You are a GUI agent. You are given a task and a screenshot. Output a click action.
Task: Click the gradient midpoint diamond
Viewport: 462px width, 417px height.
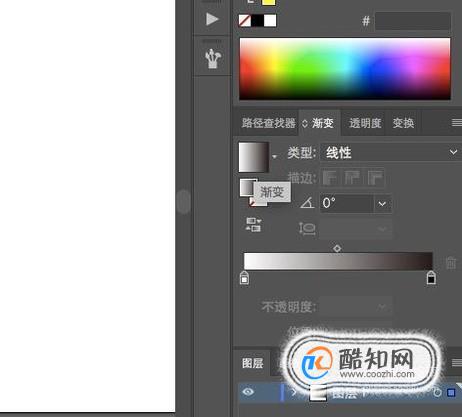(x=337, y=248)
